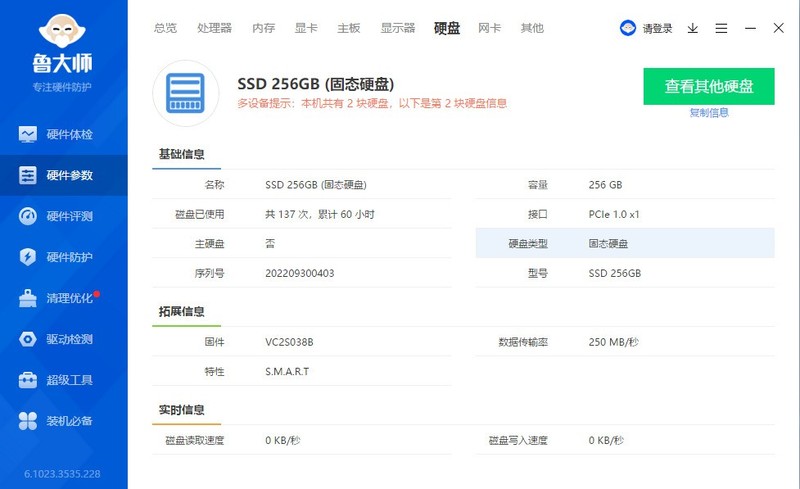Click the 型号 value SSD 256GB
800x489 pixels.
[x=615, y=273]
